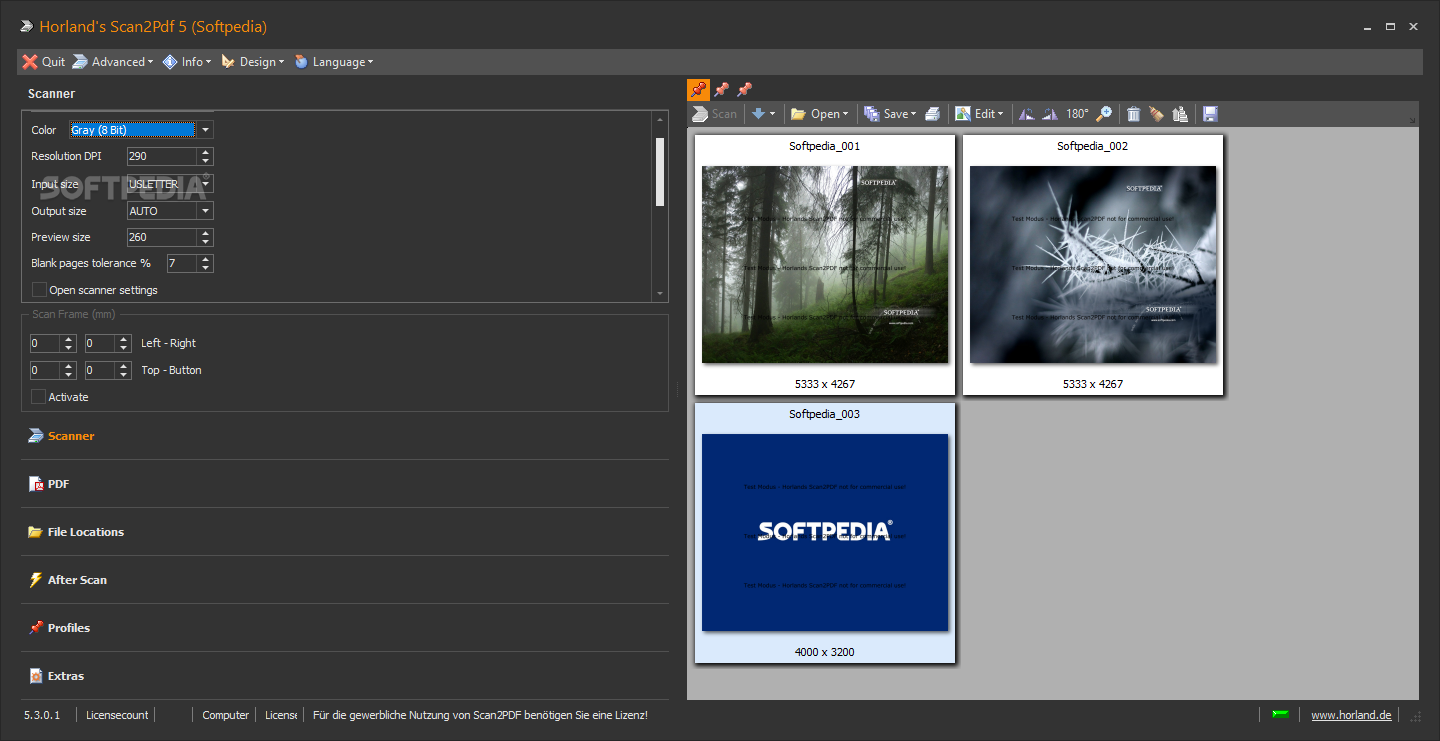Screen dimensions: 1440x741
Task: Click the Quit button icon
Action: [30, 62]
